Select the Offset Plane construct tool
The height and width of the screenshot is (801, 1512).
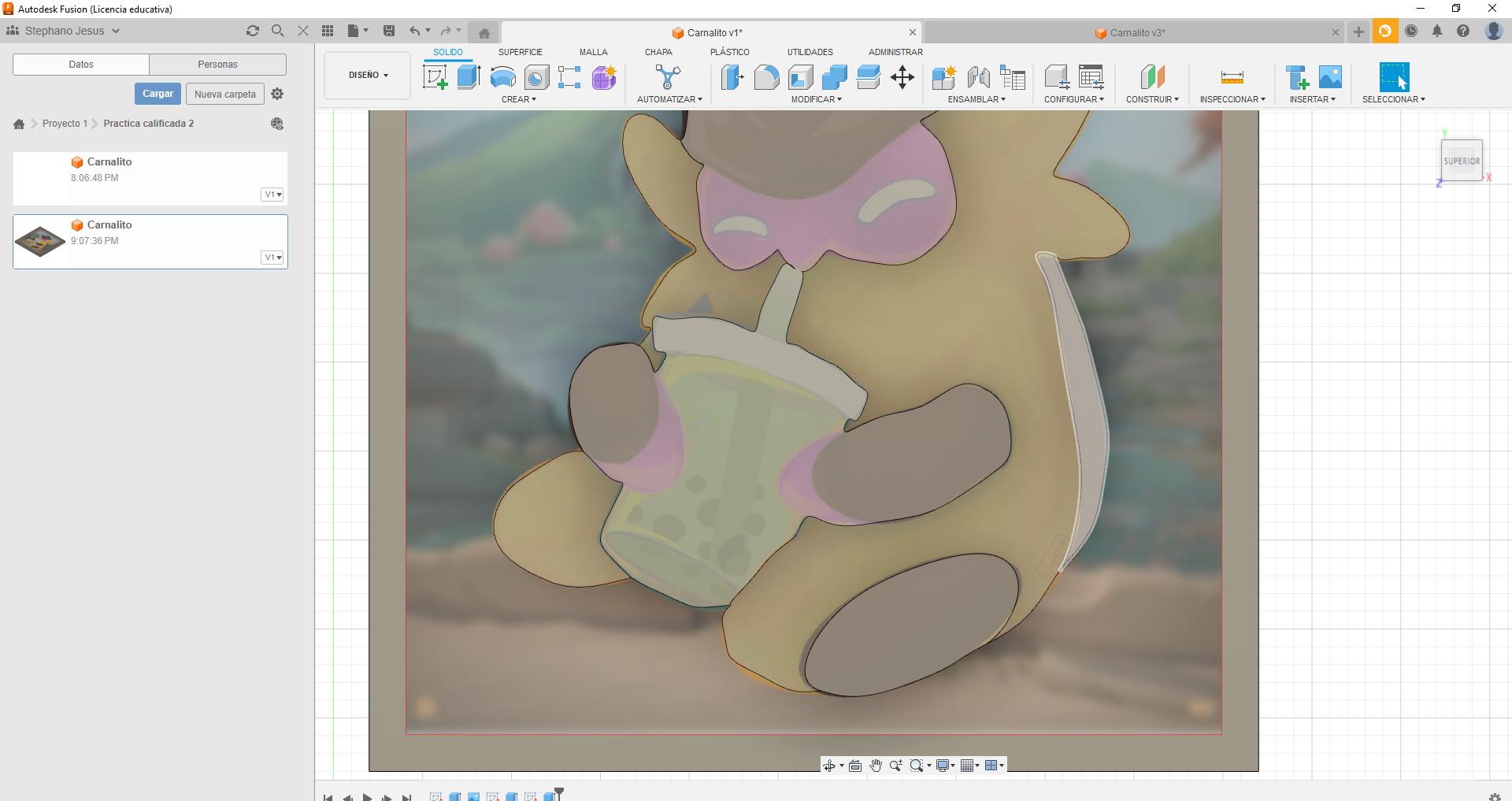pos(1152,77)
